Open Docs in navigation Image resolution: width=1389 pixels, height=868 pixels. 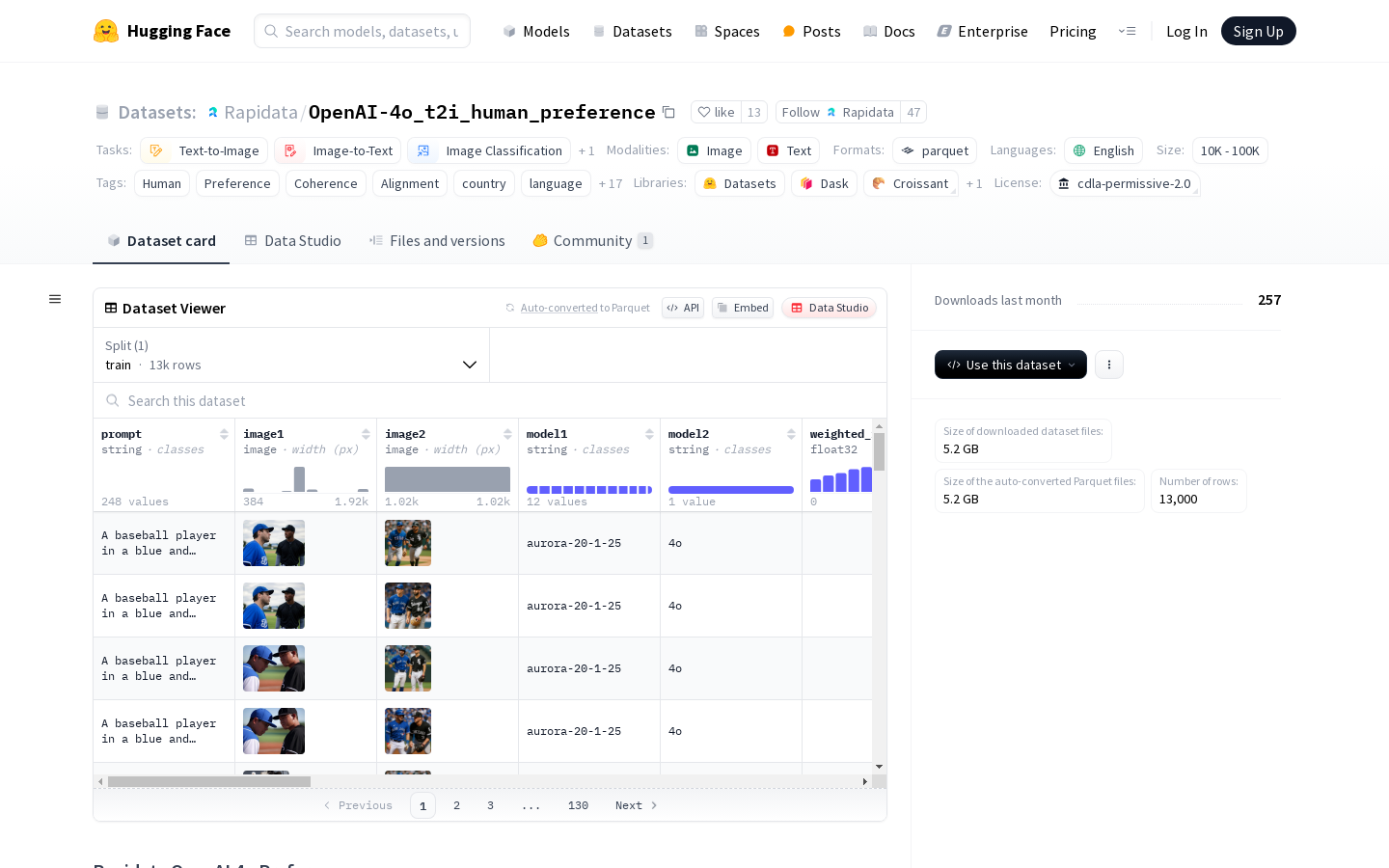[888, 31]
